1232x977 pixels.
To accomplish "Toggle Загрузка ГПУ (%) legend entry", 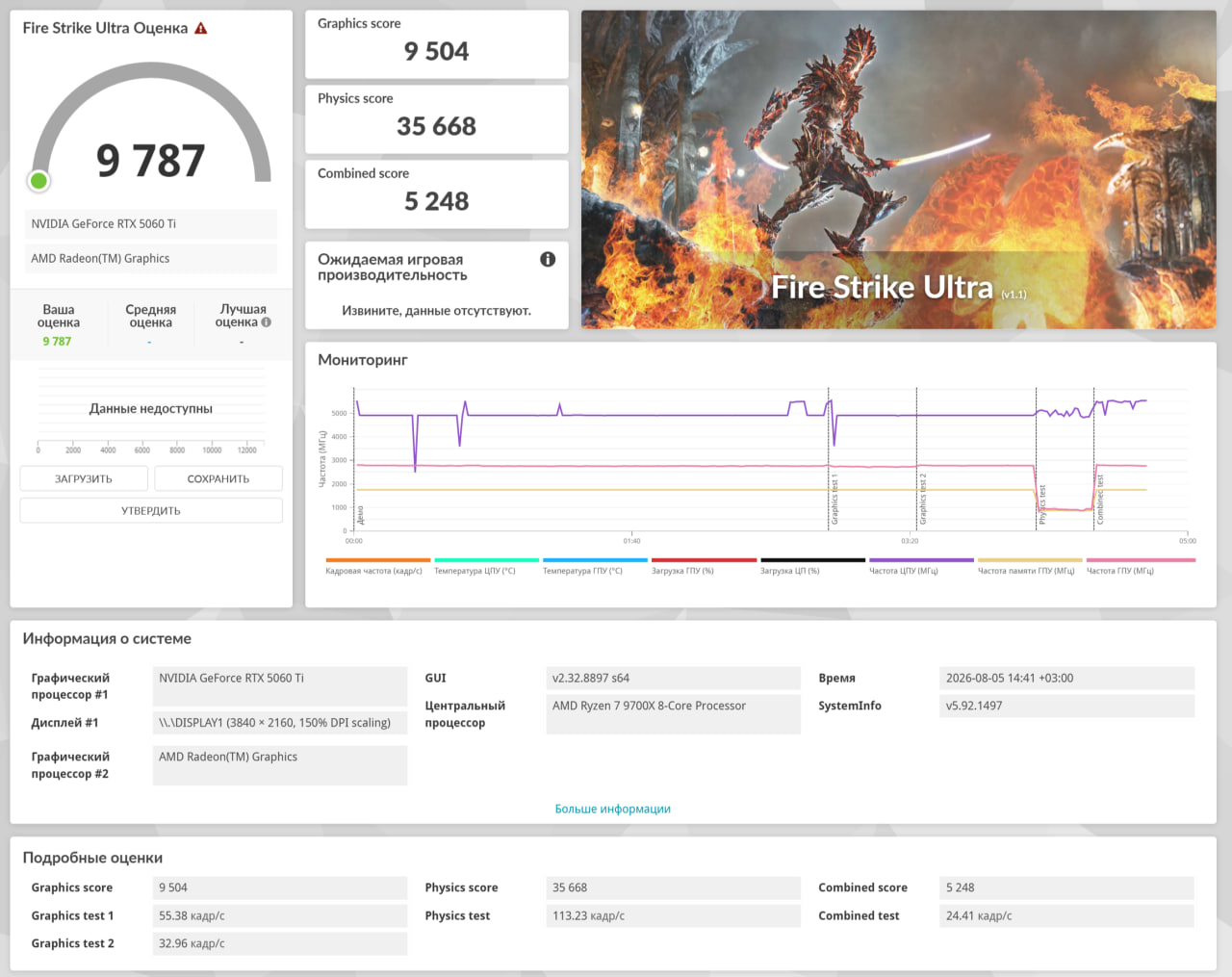I will (x=704, y=566).
